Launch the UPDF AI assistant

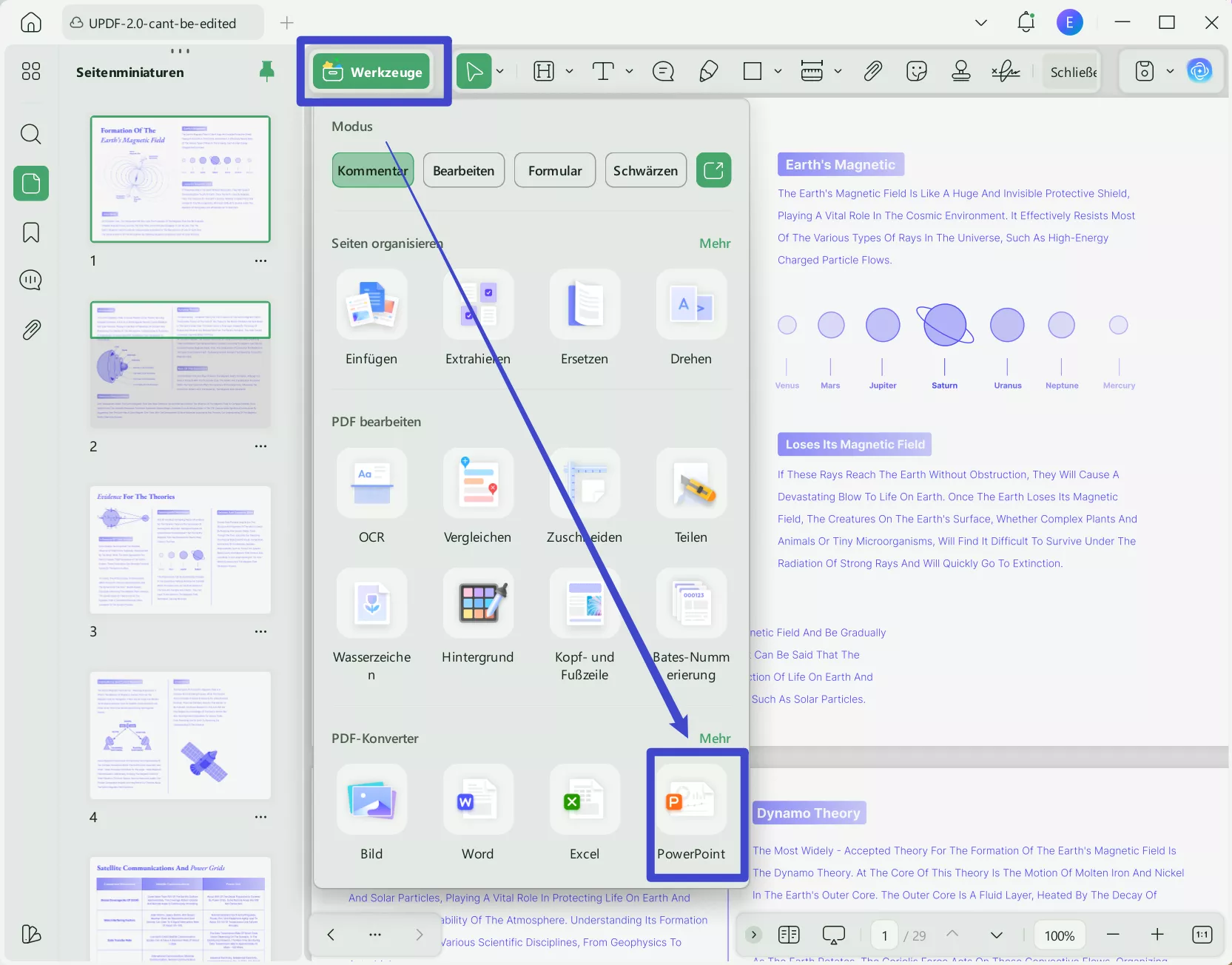pos(1199,71)
